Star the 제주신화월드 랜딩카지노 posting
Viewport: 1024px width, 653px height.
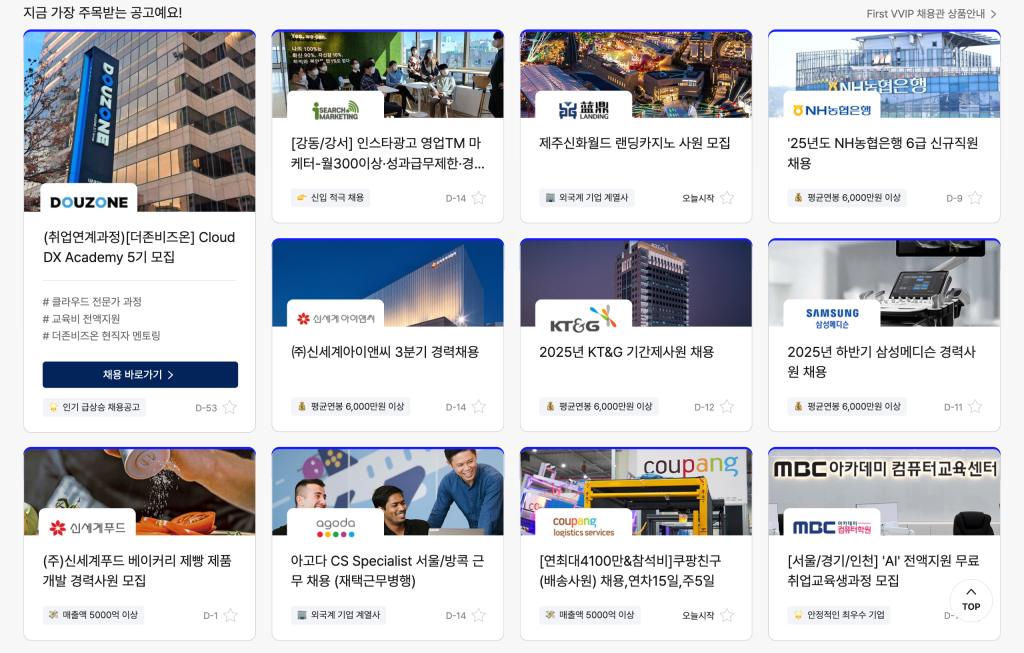click(x=727, y=198)
